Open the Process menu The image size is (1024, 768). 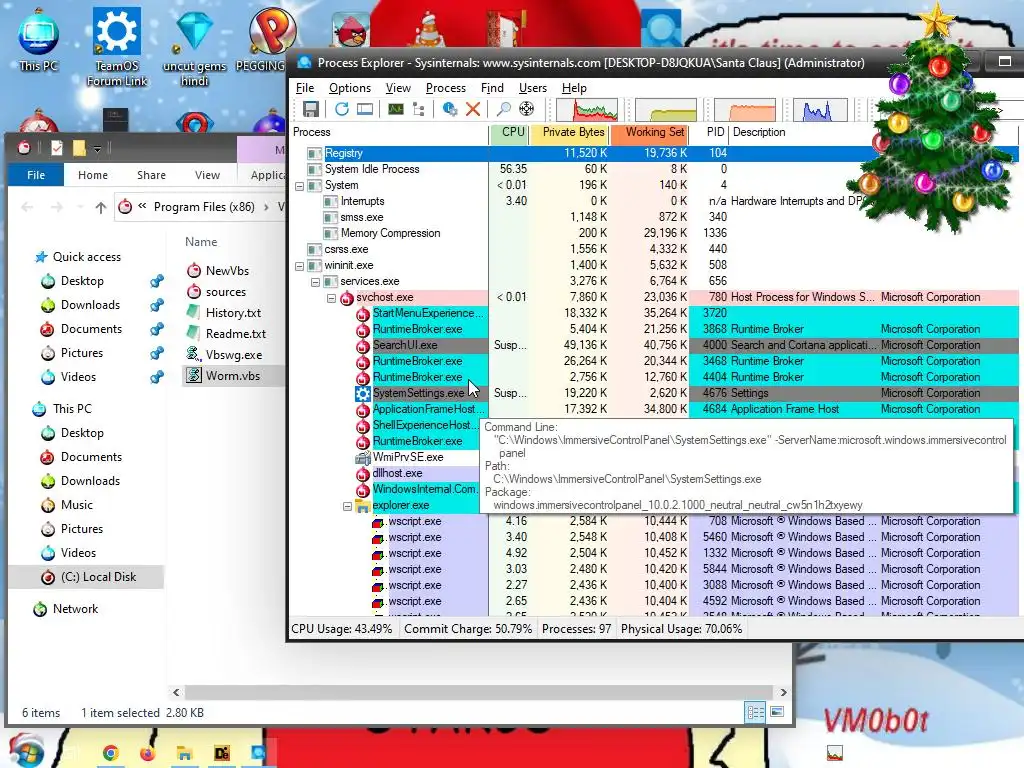coord(445,88)
